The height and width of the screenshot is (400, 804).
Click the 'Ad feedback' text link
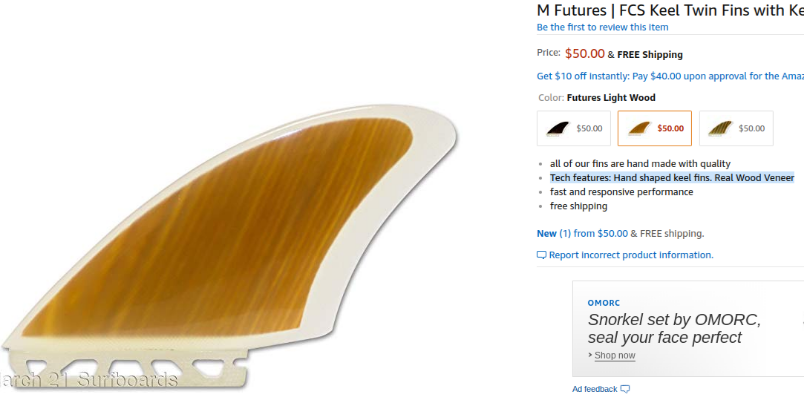click(x=595, y=389)
